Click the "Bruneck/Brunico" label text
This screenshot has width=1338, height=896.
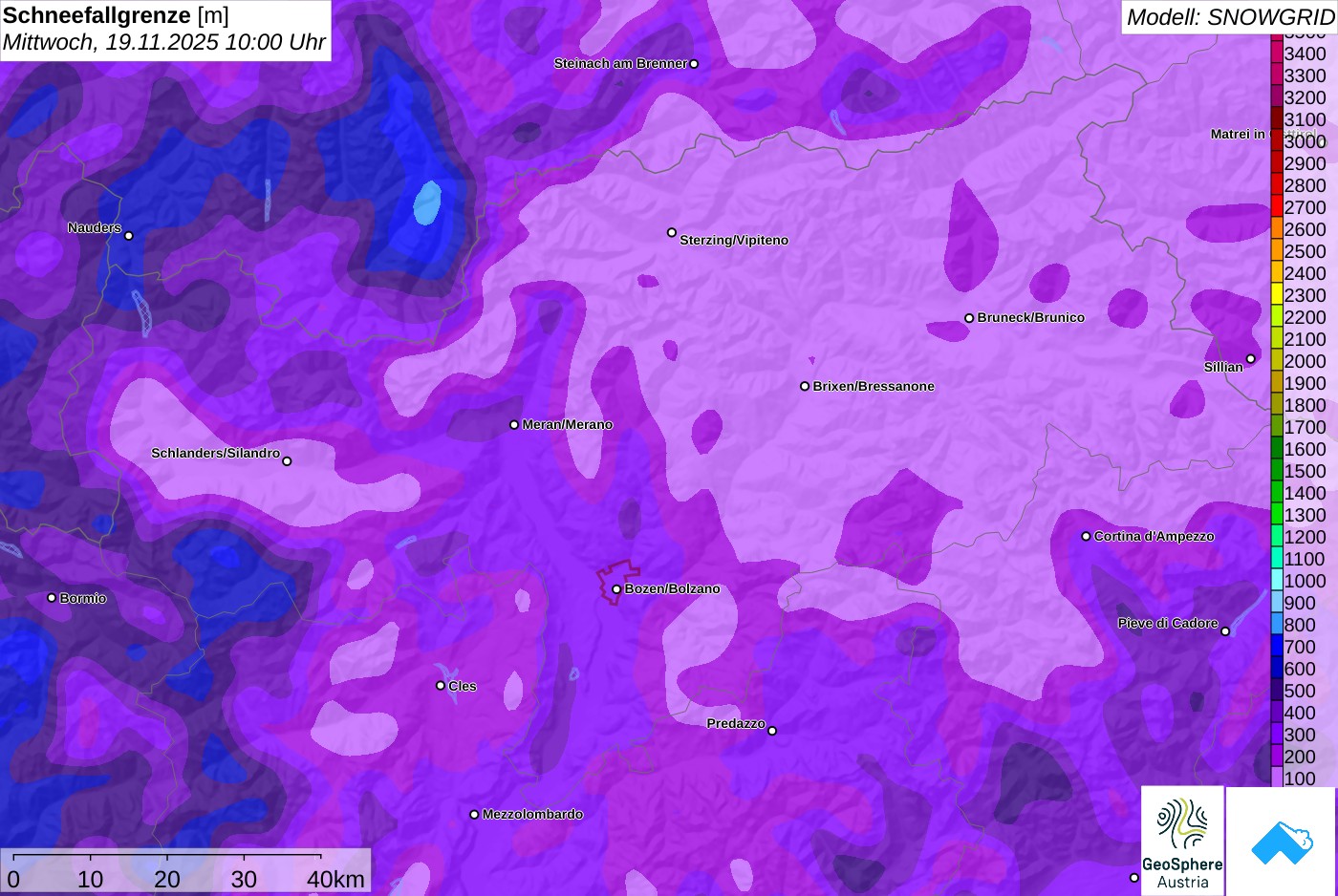point(1031,318)
